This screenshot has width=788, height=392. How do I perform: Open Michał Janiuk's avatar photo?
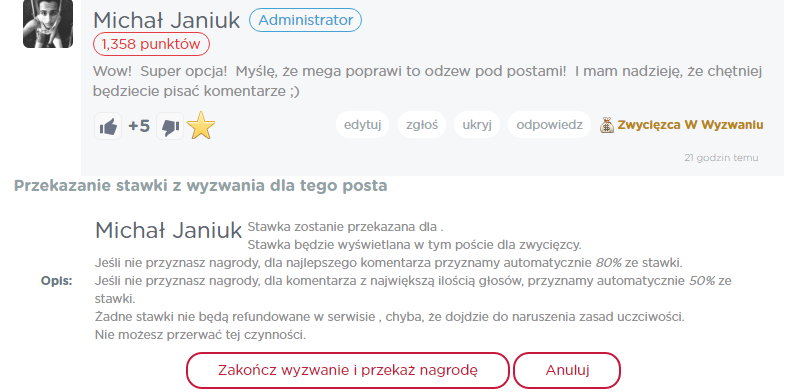[x=48, y=24]
